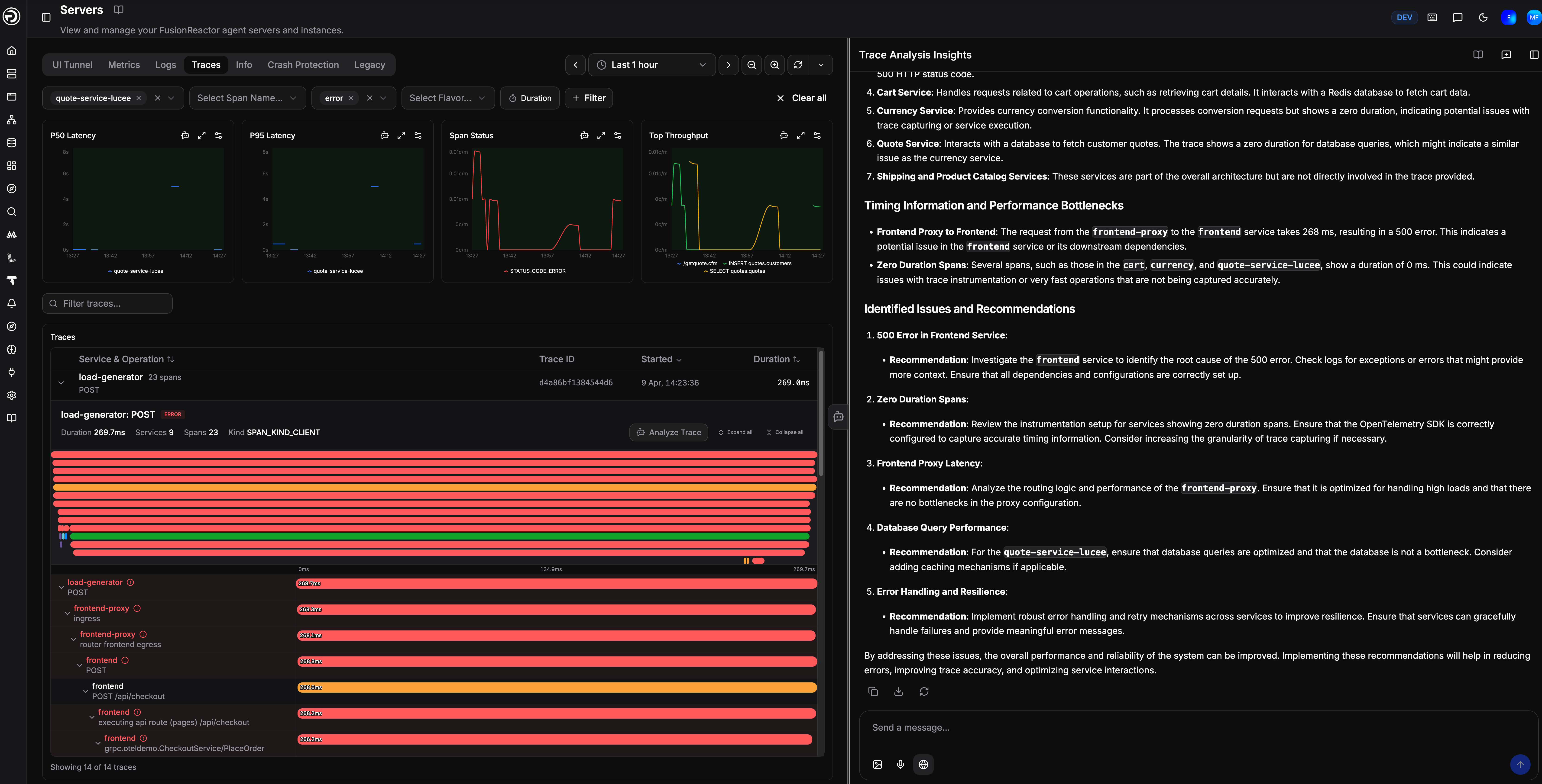Click the Analyze Trace button

[669, 432]
